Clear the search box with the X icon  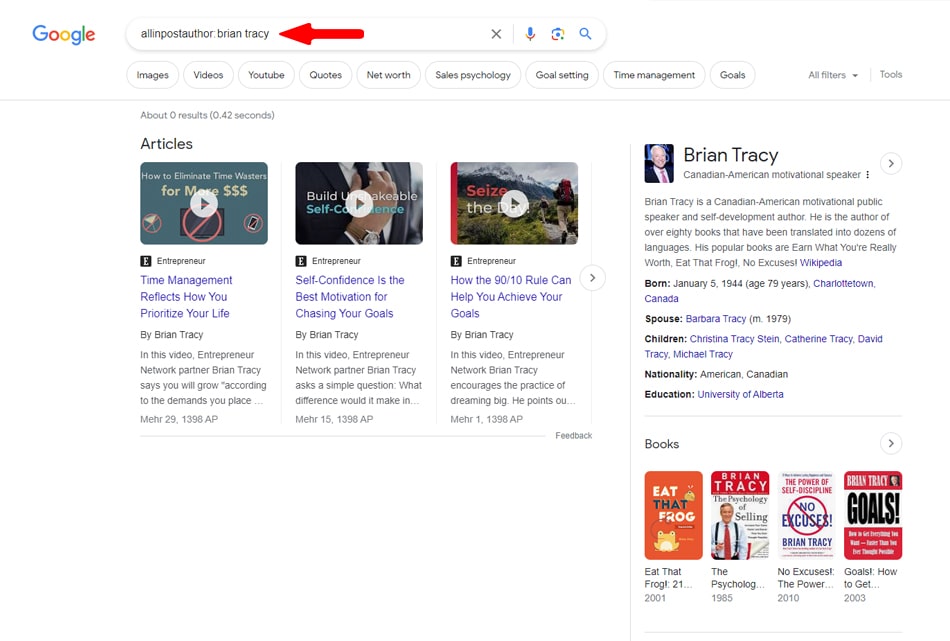pyautogui.click(x=496, y=34)
